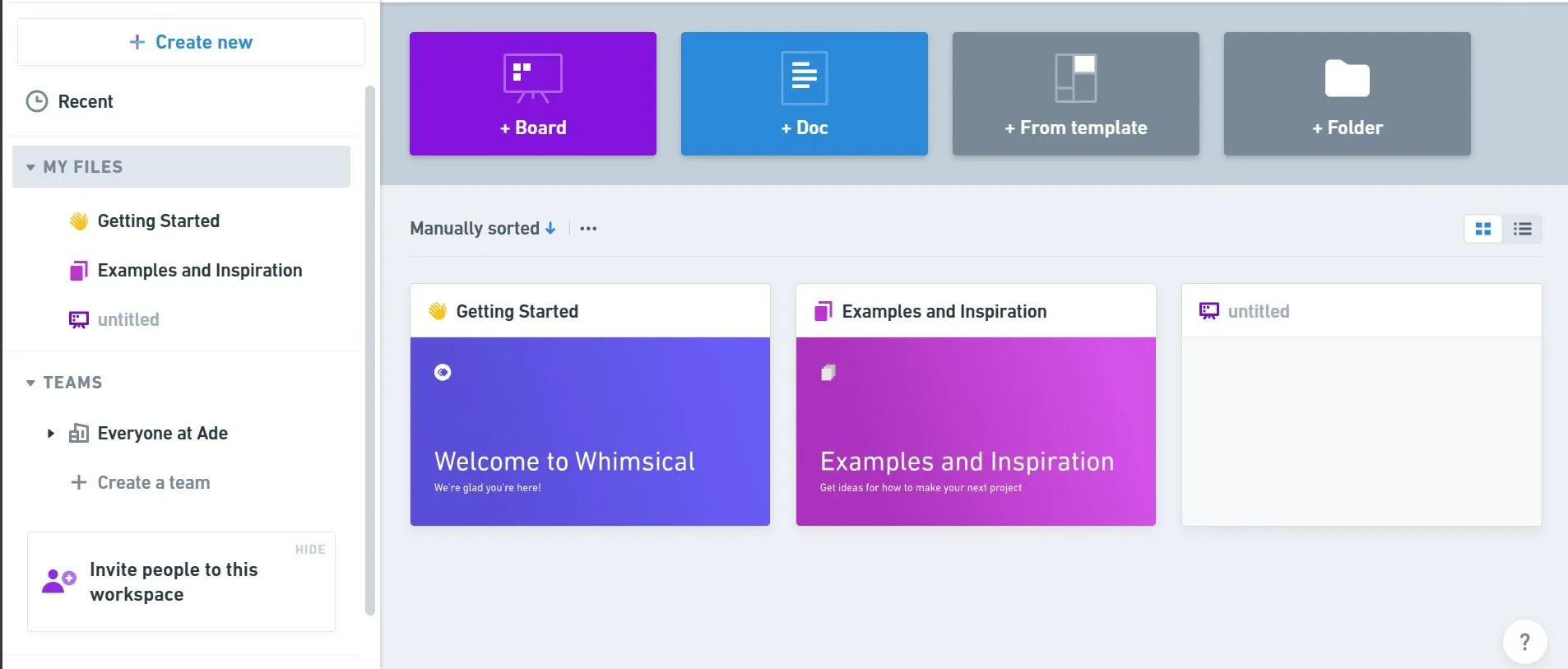The height and width of the screenshot is (669, 1568).
Task: Open the blank untitled board thumbnail
Action: point(1362,431)
